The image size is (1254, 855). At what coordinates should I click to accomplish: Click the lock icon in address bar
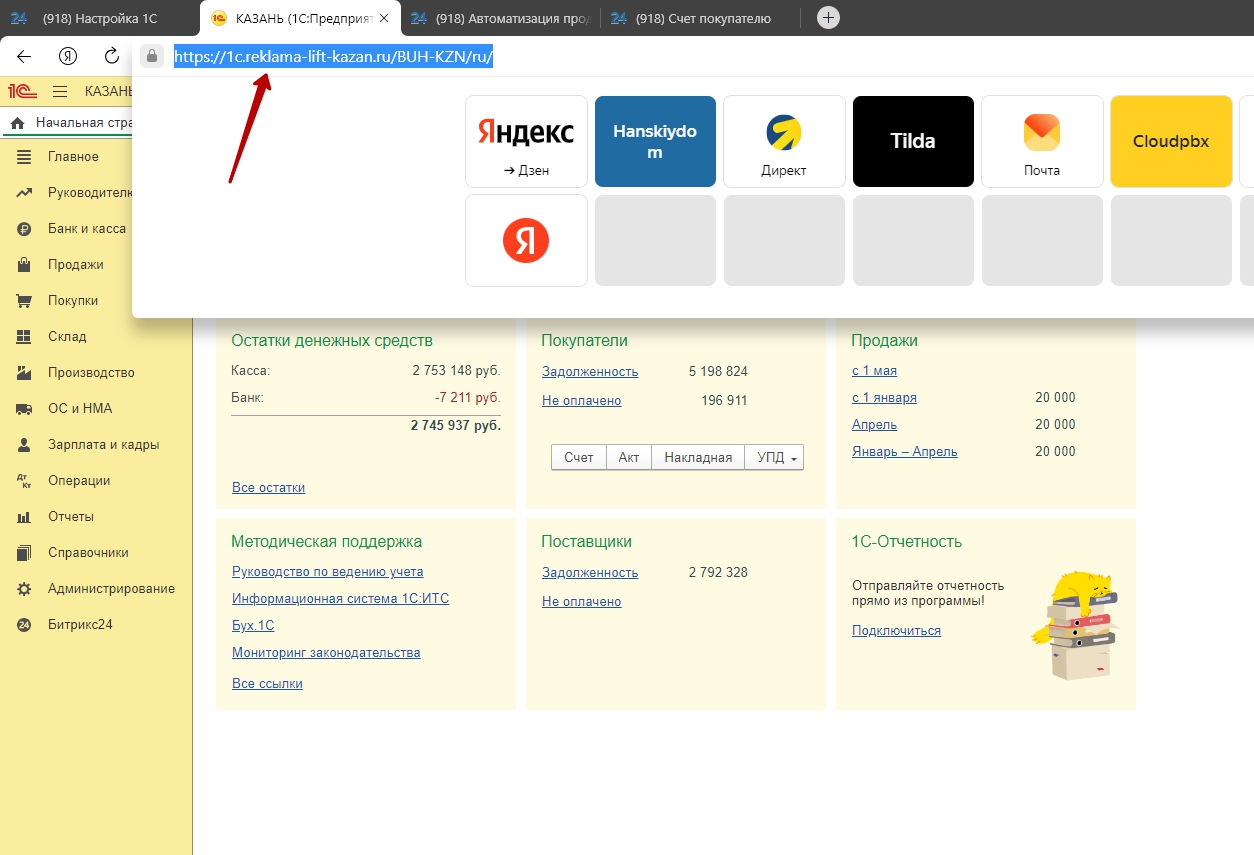tap(152, 56)
